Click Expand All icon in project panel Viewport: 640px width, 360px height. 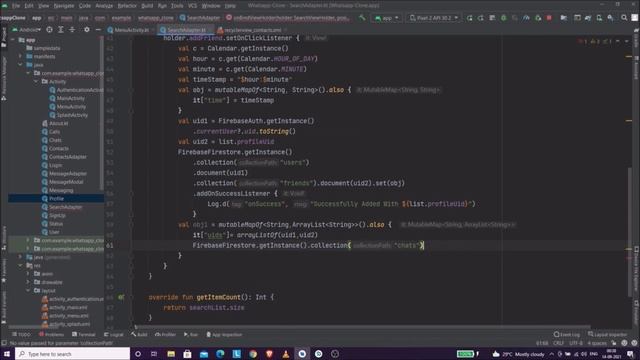pos(61,30)
